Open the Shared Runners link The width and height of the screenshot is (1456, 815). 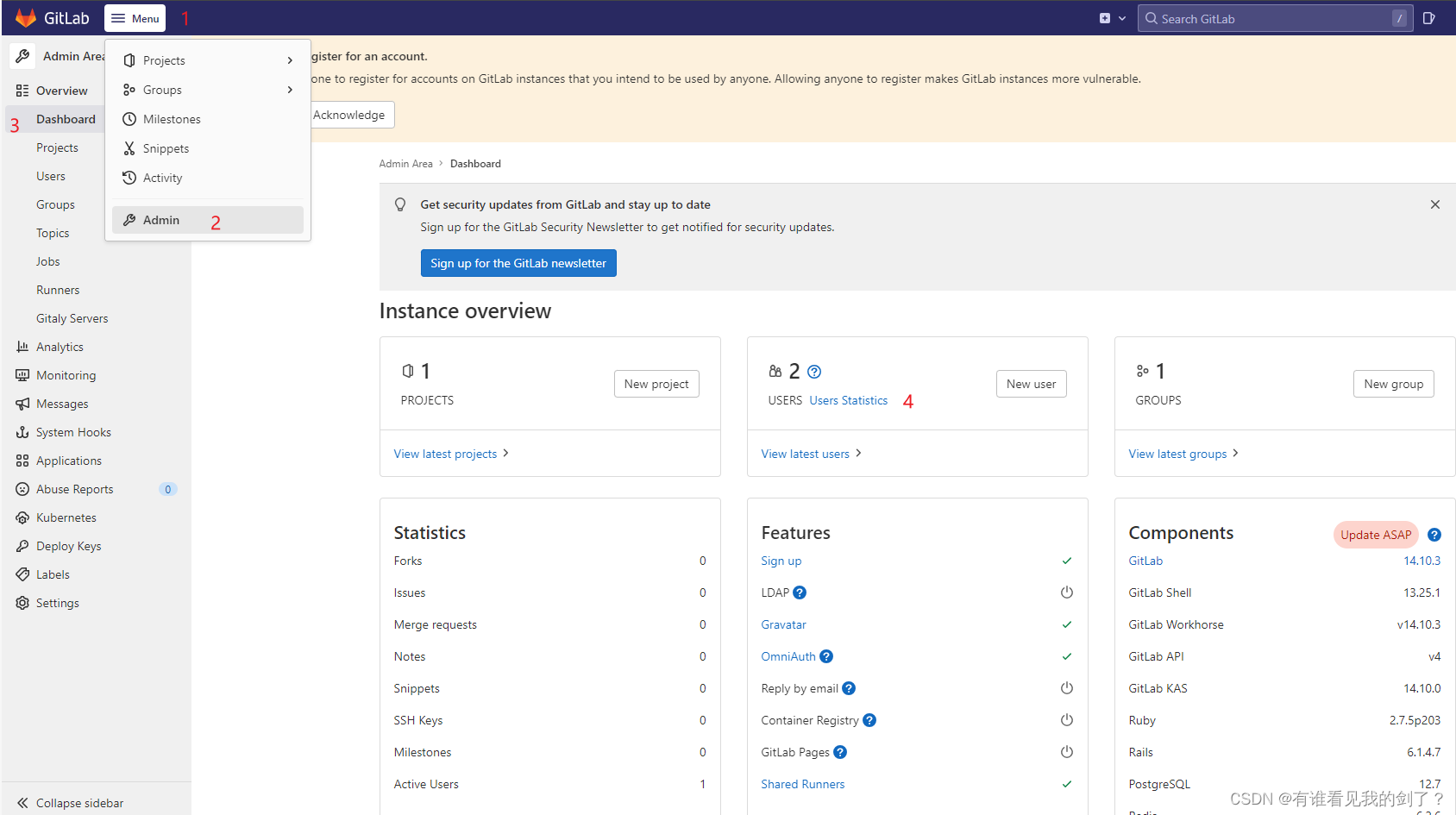point(802,784)
